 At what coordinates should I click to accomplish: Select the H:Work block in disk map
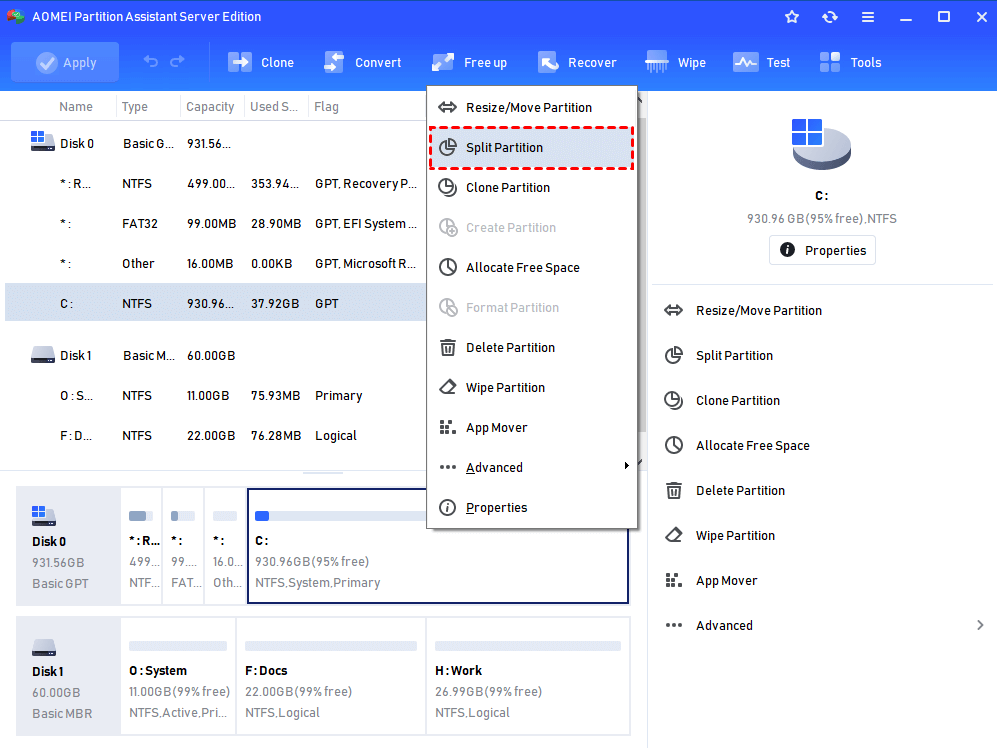(528, 676)
